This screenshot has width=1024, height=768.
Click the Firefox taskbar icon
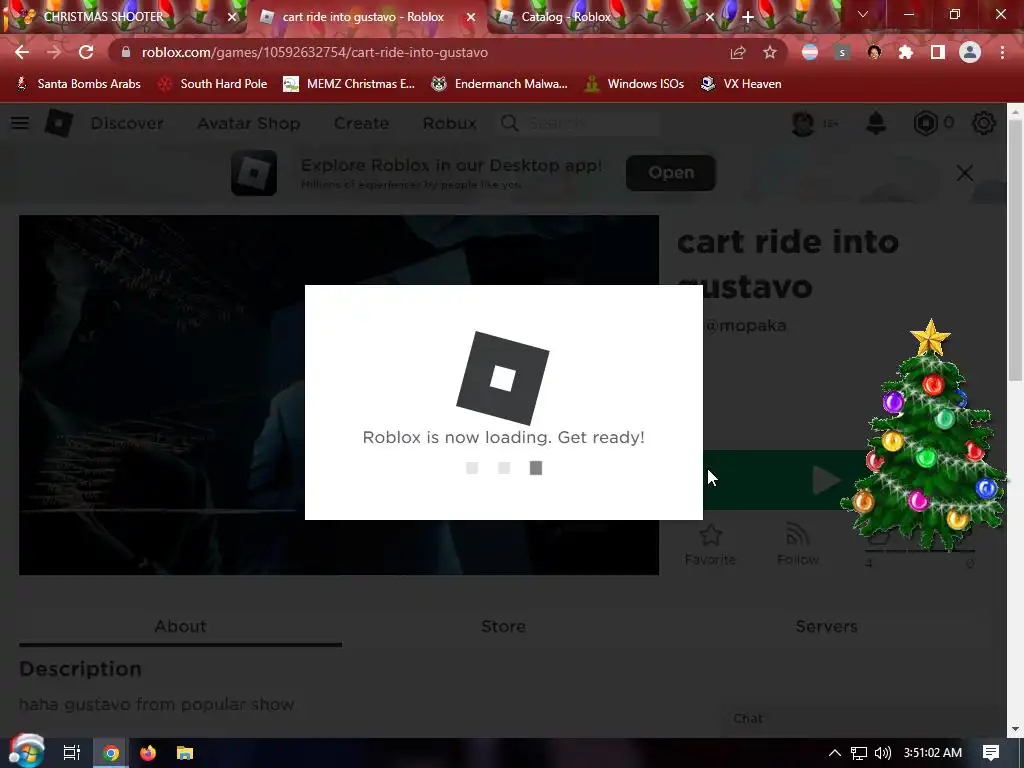point(148,753)
